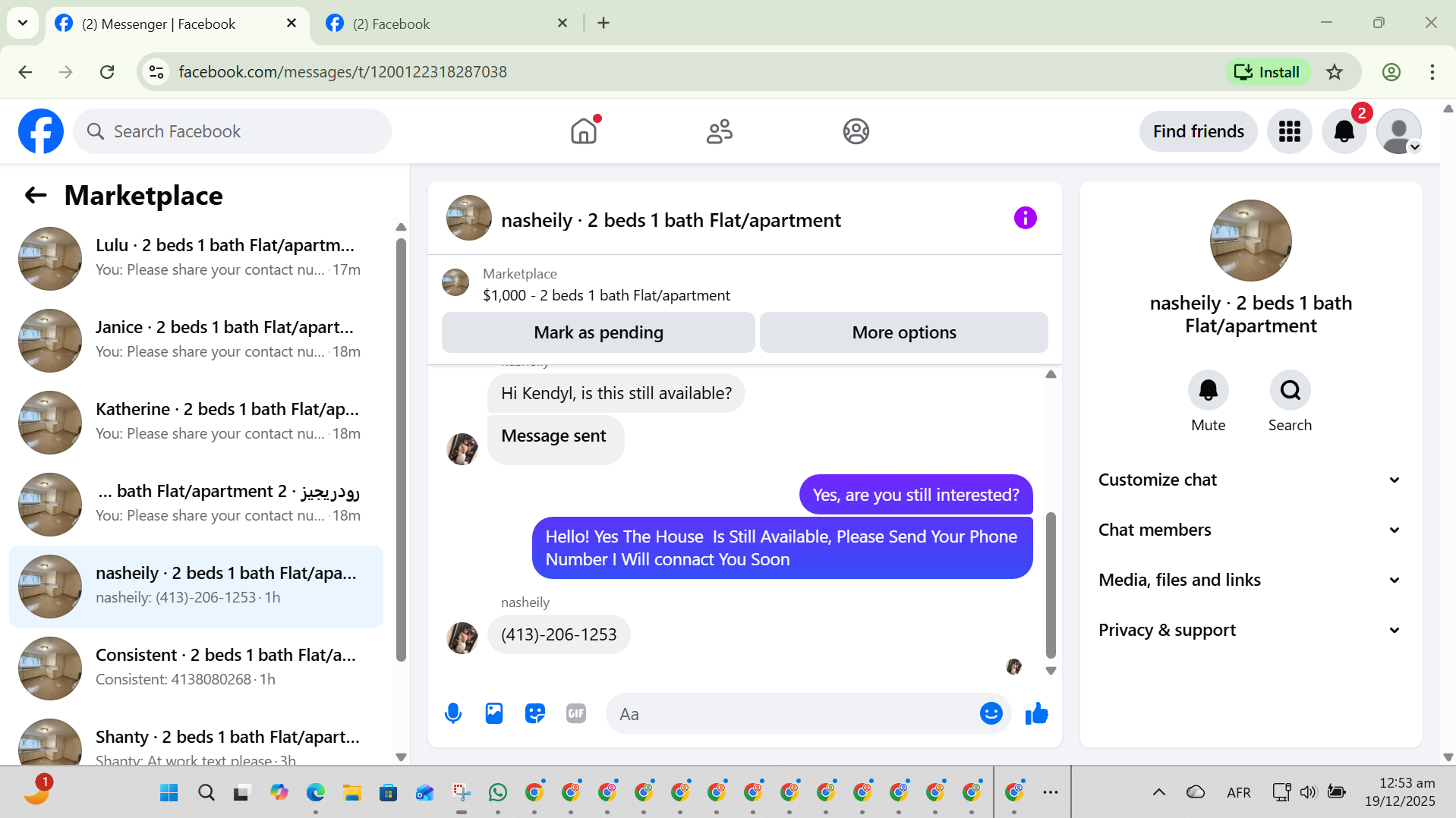This screenshot has width=1456, height=818.
Task: Click the 'Yes, are you still interested?' message
Action: click(x=916, y=495)
